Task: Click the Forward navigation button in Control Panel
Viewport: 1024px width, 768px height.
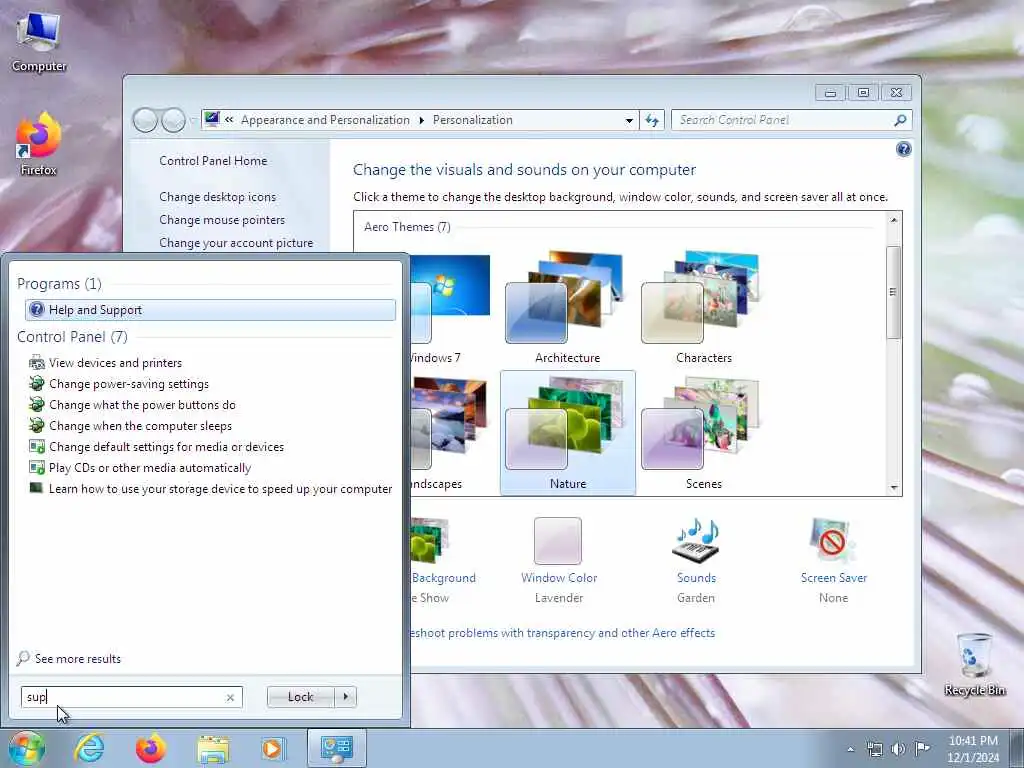Action: coord(173,120)
